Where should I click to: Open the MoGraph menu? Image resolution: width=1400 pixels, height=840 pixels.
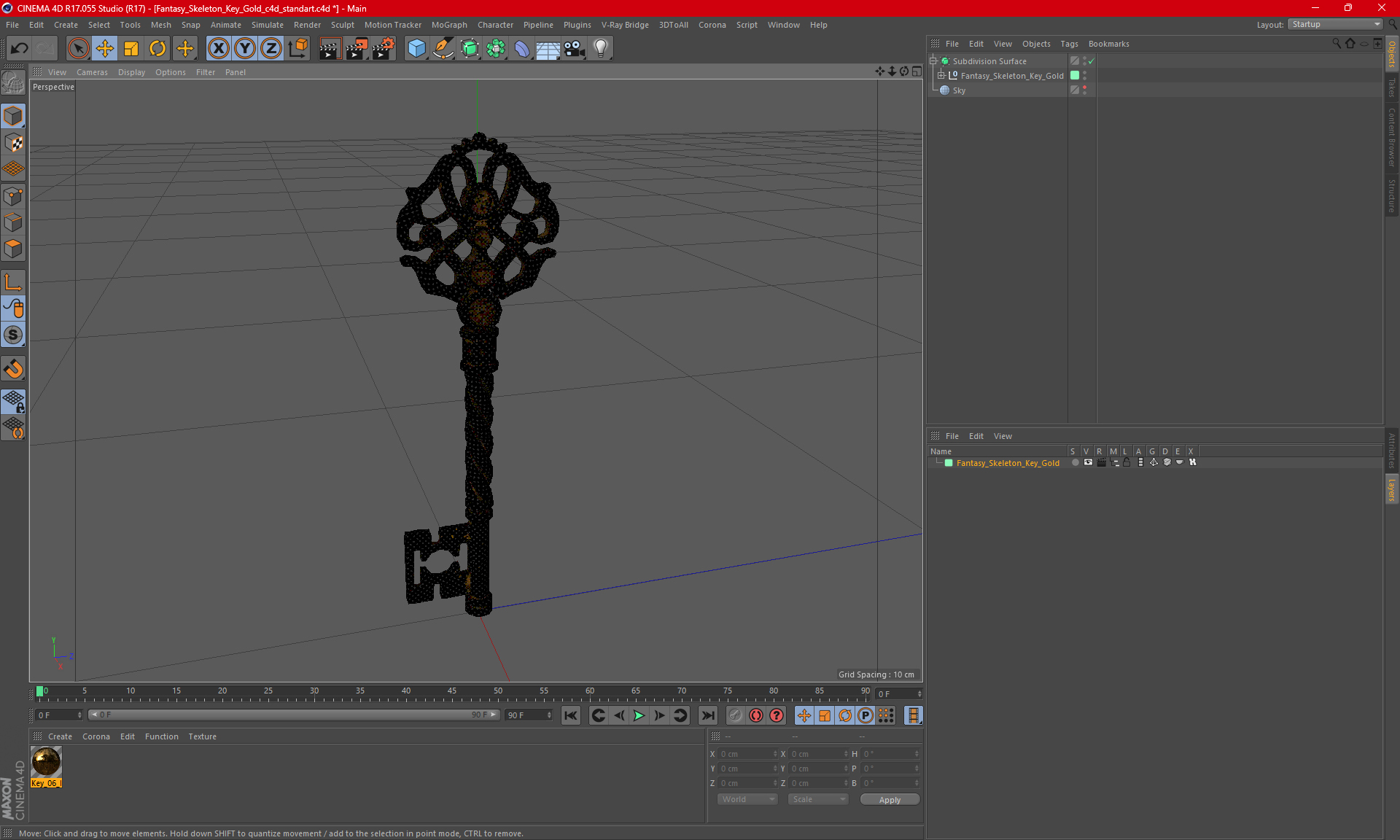tap(448, 25)
